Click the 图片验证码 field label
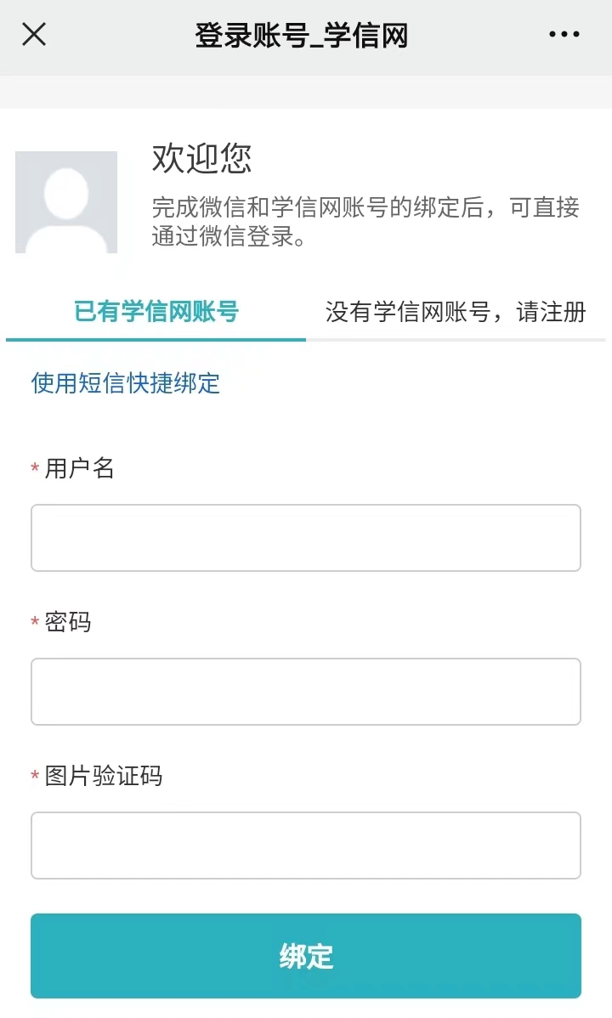 click(x=103, y=776)
